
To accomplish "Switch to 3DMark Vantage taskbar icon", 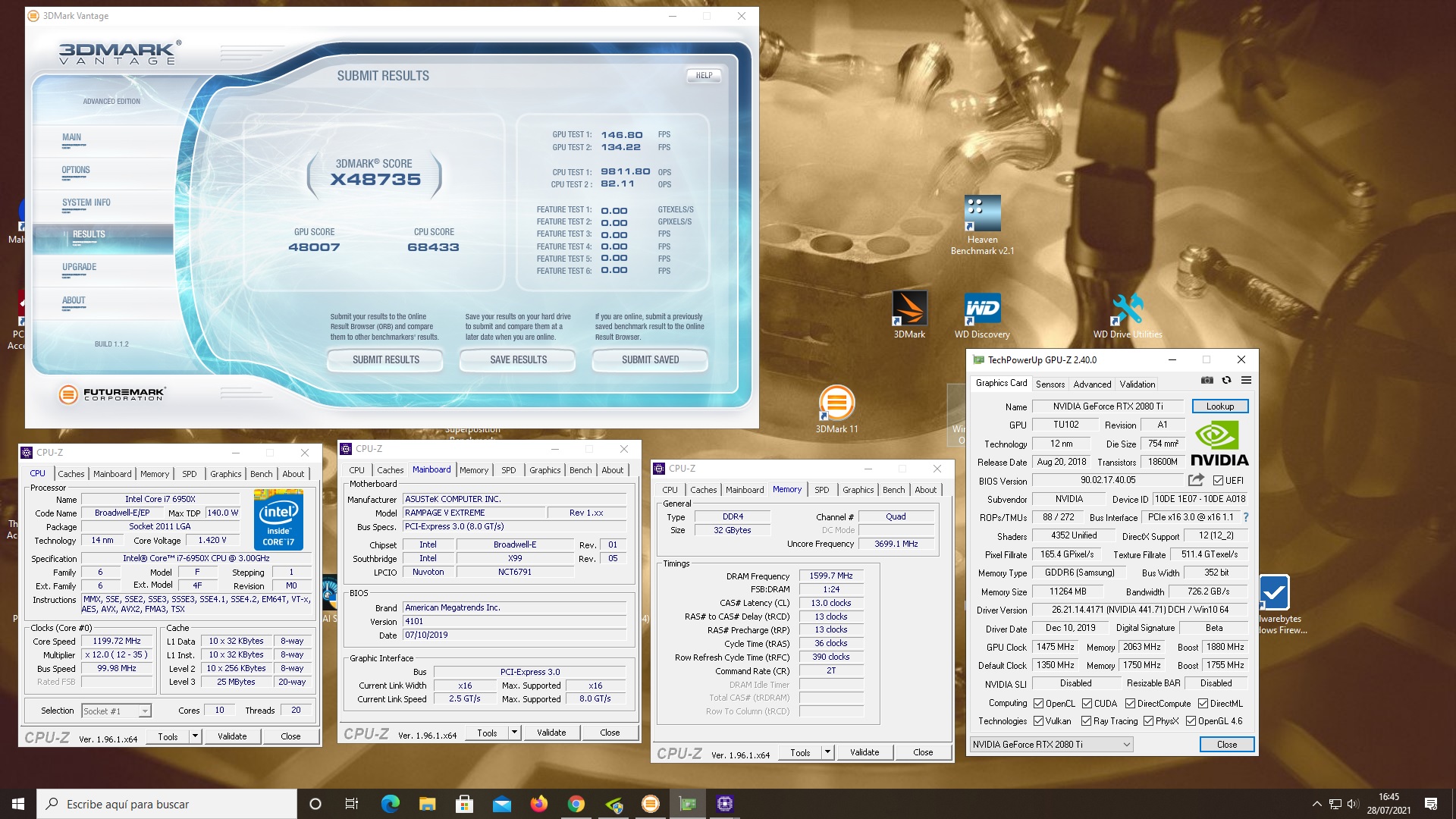I will tap(650, 804).
